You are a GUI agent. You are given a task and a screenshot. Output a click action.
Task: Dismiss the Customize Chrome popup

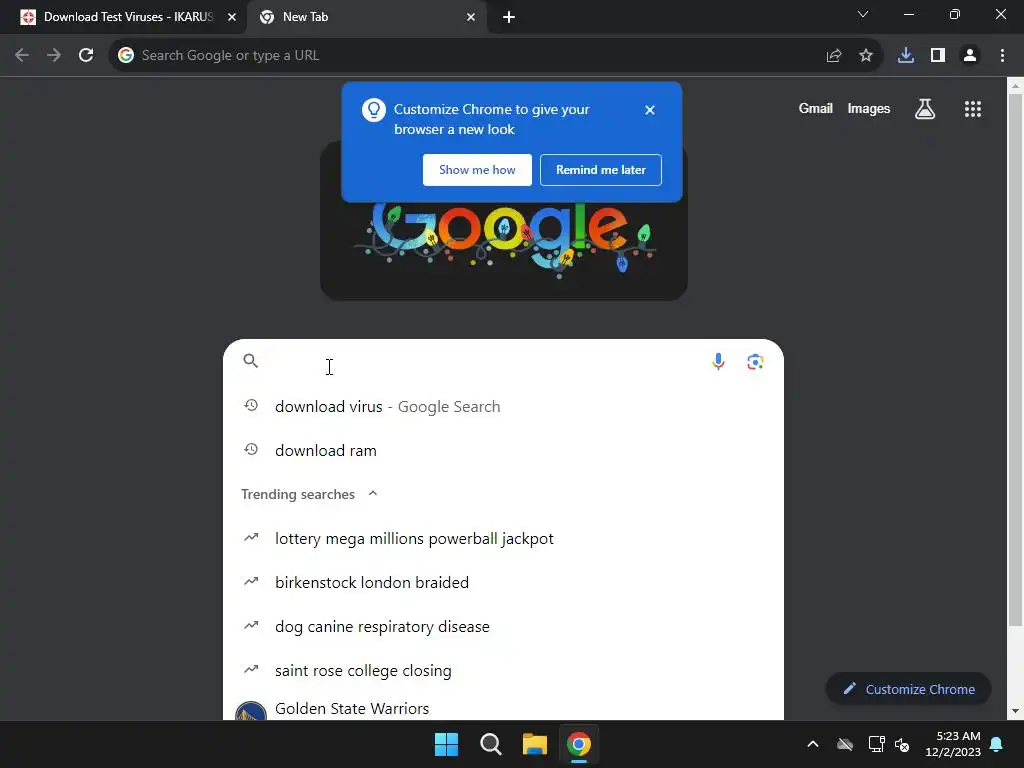point(650,110)
